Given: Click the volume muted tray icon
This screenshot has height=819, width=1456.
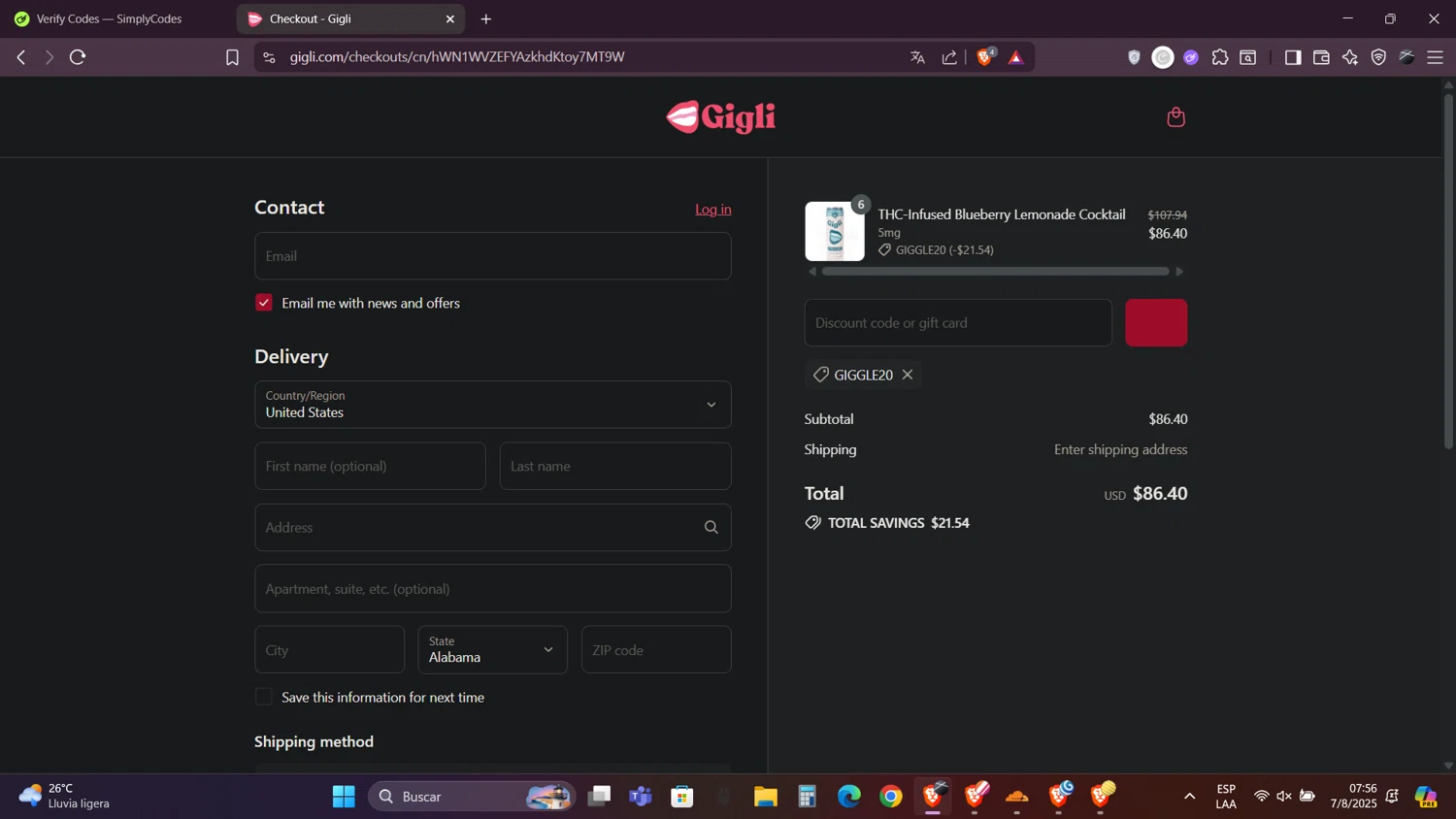Looking at the screenshot, I should pos(1284,797).
